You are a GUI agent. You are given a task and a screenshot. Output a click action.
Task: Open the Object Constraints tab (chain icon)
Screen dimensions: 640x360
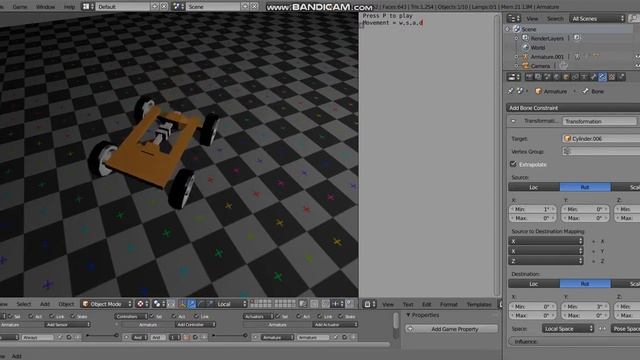[x=575, y=77]
